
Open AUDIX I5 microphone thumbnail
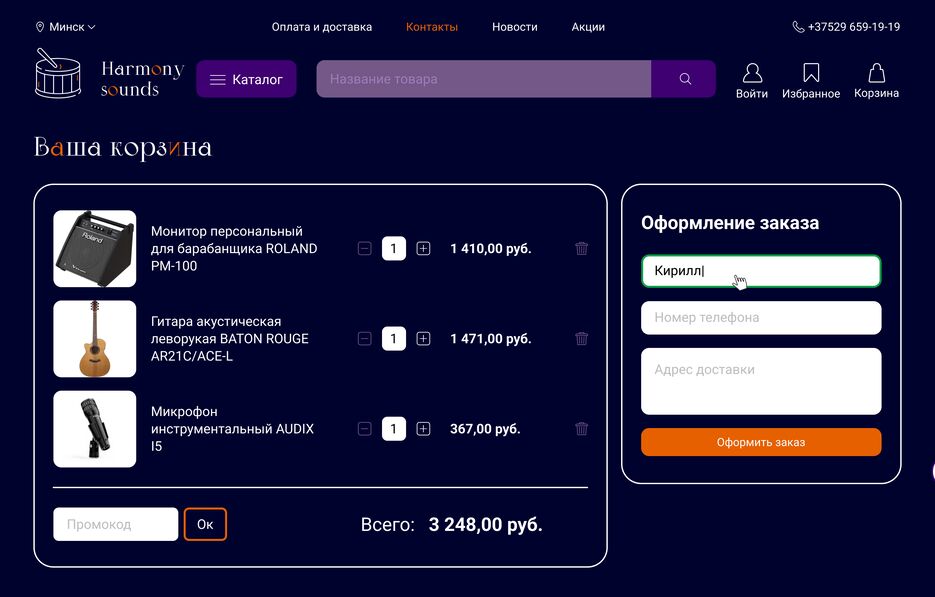click(95, 429)
